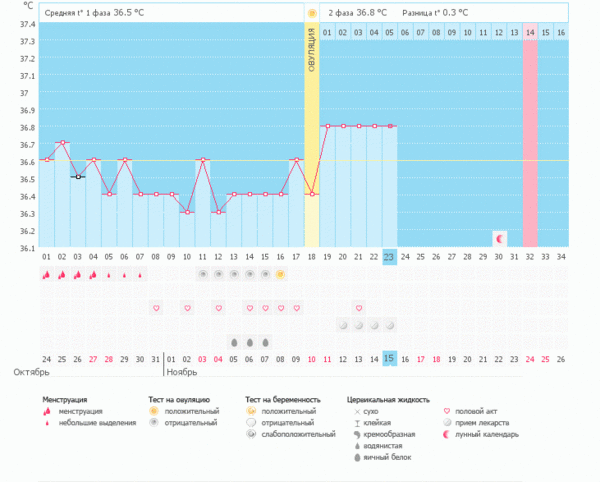The image size is (600, 482).
Task: Select highlighted calendar date 15 in November
Action: 389,358
